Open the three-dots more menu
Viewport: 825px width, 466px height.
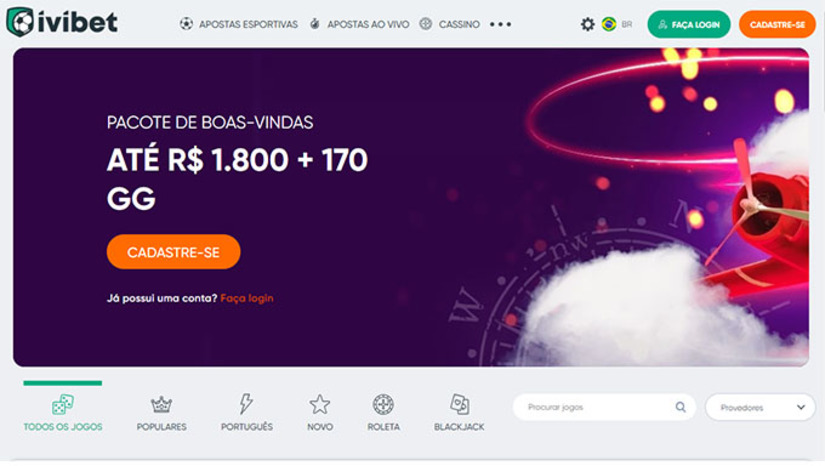pos(500,24)
